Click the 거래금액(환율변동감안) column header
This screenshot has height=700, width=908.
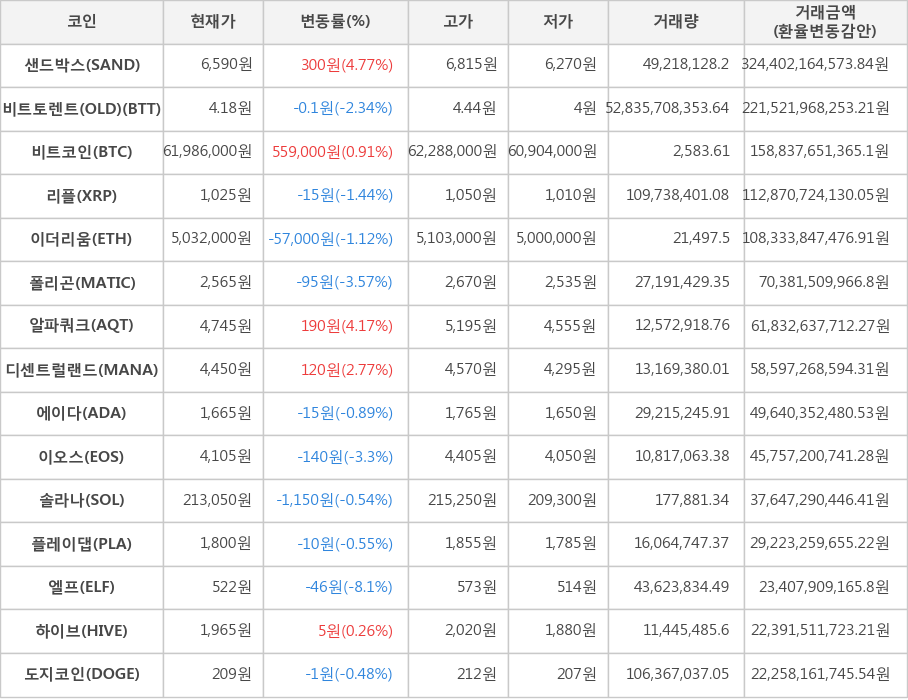[826, 21]
